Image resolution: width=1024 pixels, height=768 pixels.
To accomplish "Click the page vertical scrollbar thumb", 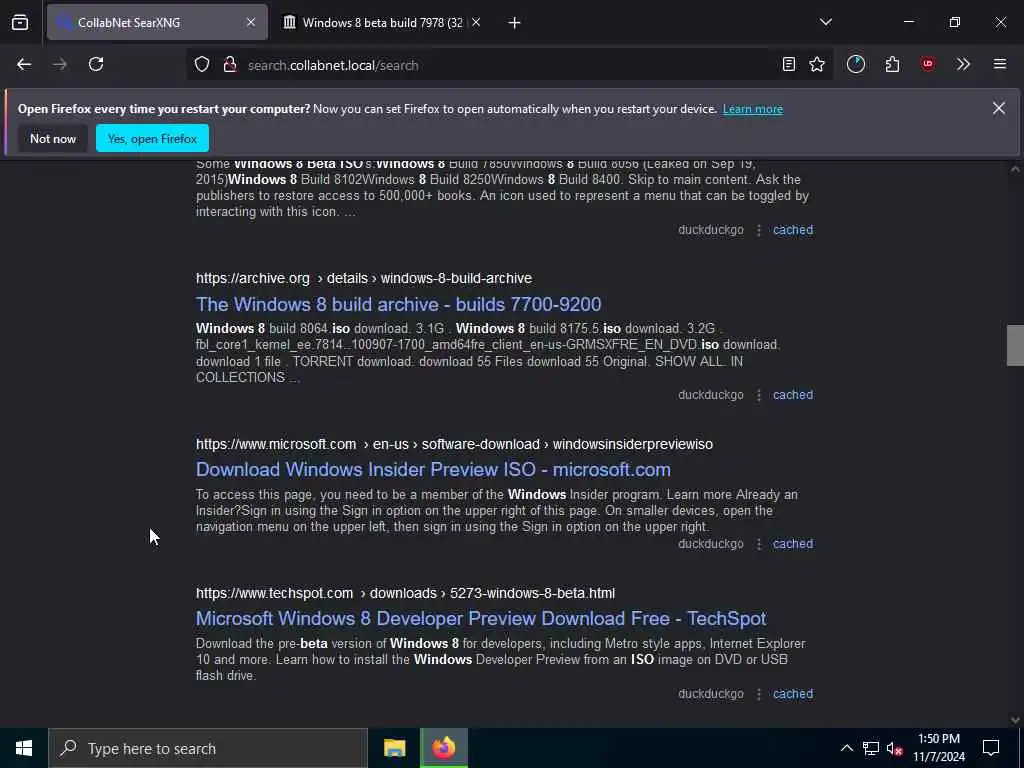I will coord(1015,345).
